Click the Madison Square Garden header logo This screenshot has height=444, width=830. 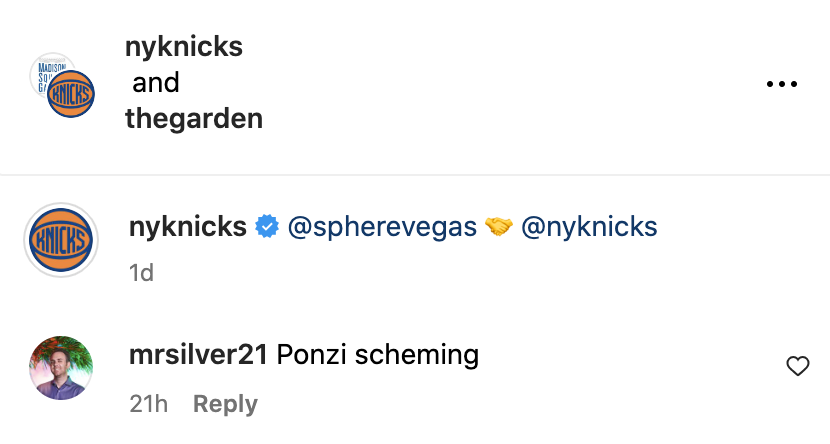(44, 68)
